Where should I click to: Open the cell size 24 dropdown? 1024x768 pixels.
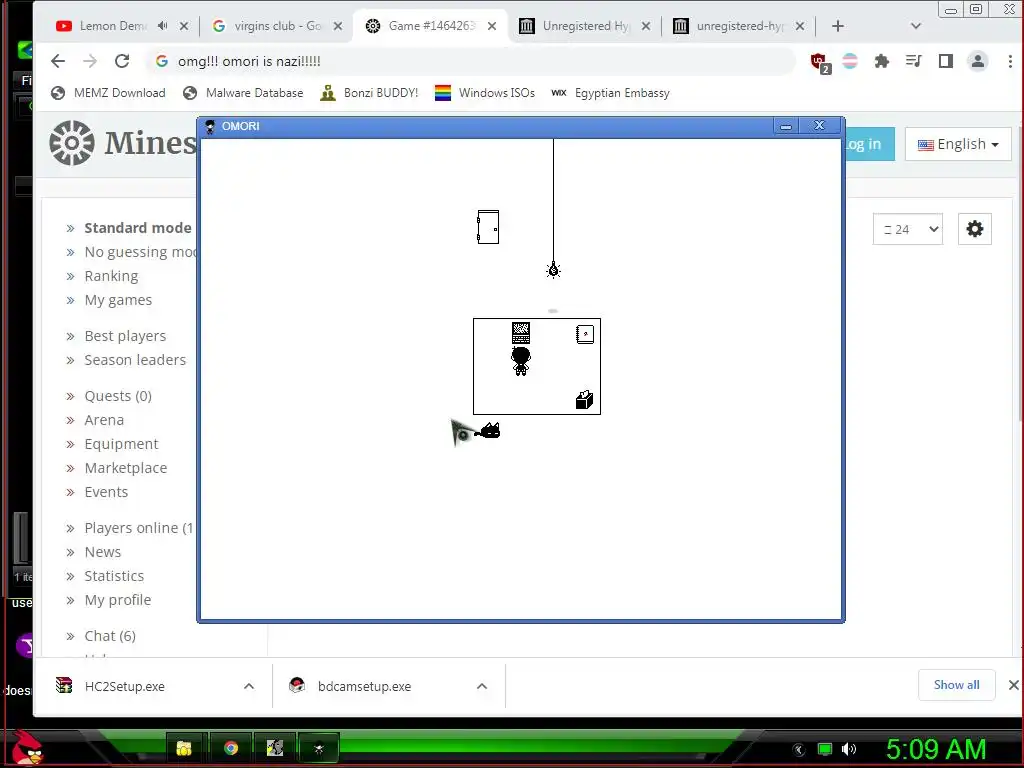point(908,229)
